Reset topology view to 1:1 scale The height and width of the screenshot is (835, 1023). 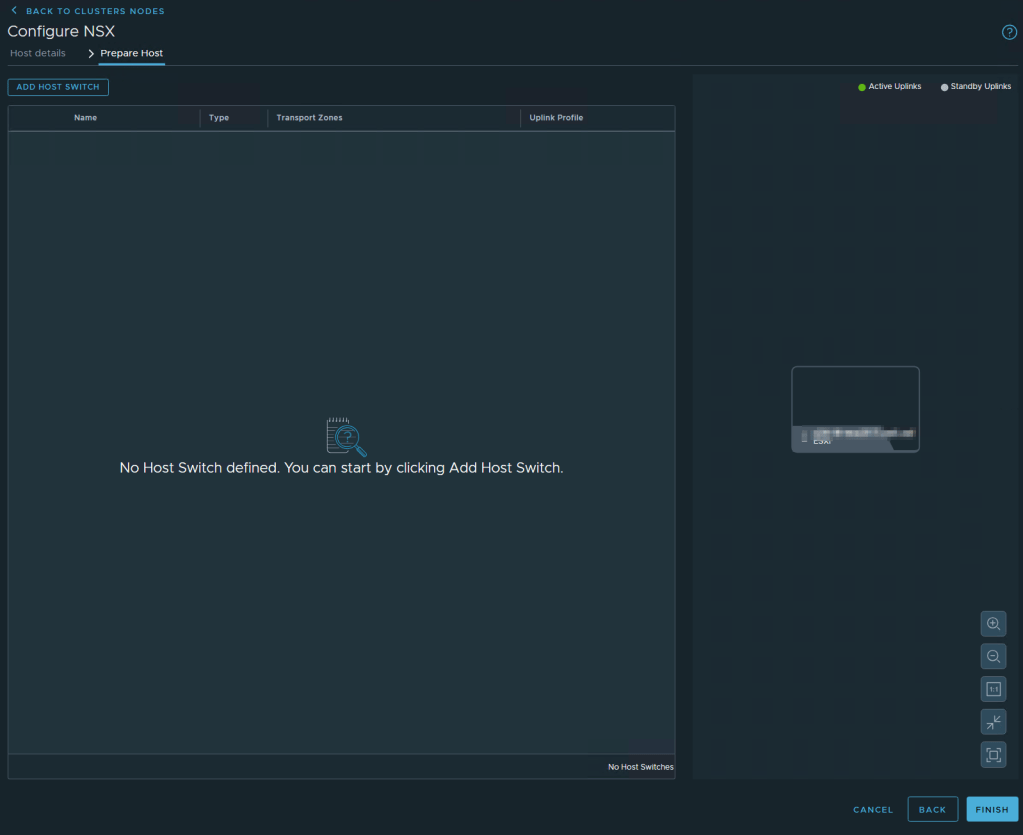pos(993,689)
